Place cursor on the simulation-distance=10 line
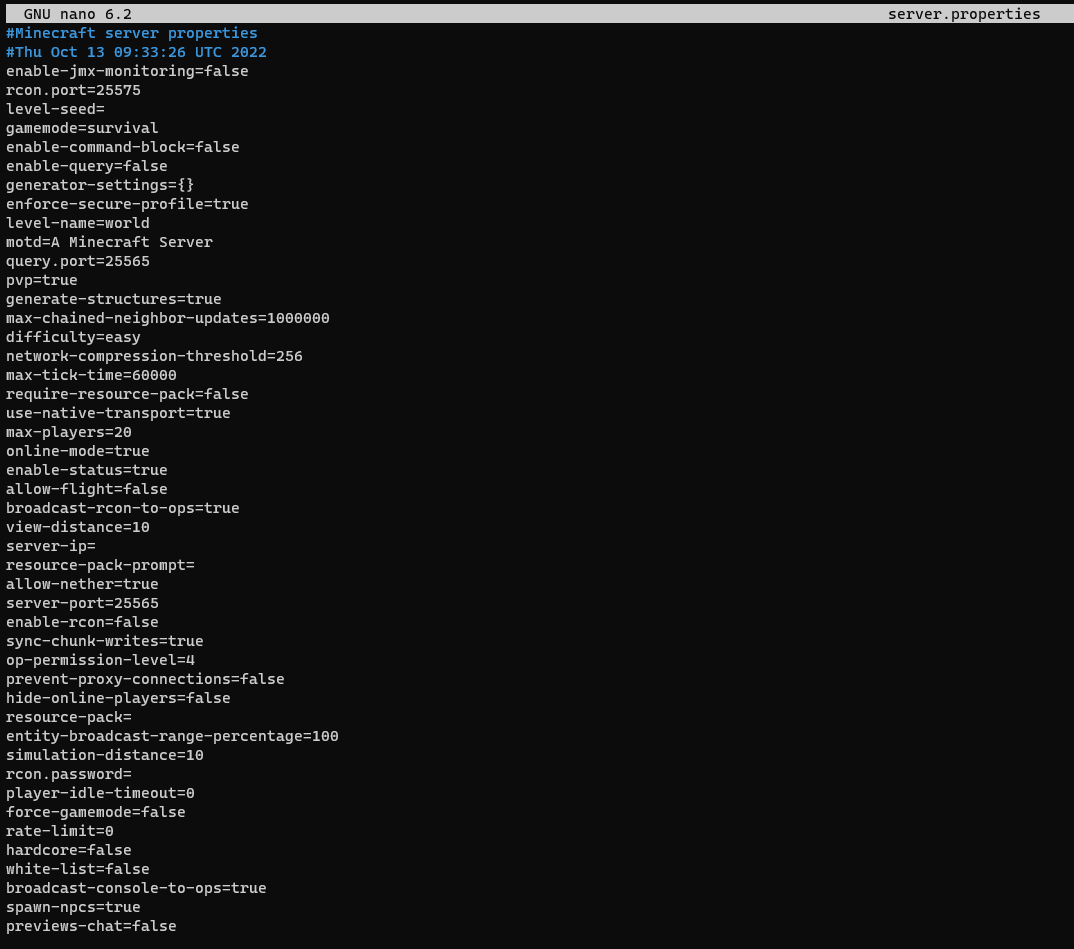This screenshot has width=1074, height=949. [104, 755]
